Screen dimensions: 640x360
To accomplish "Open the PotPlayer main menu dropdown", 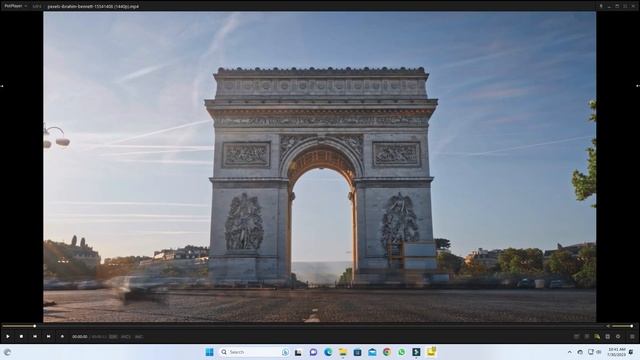I will coord(16,6).
